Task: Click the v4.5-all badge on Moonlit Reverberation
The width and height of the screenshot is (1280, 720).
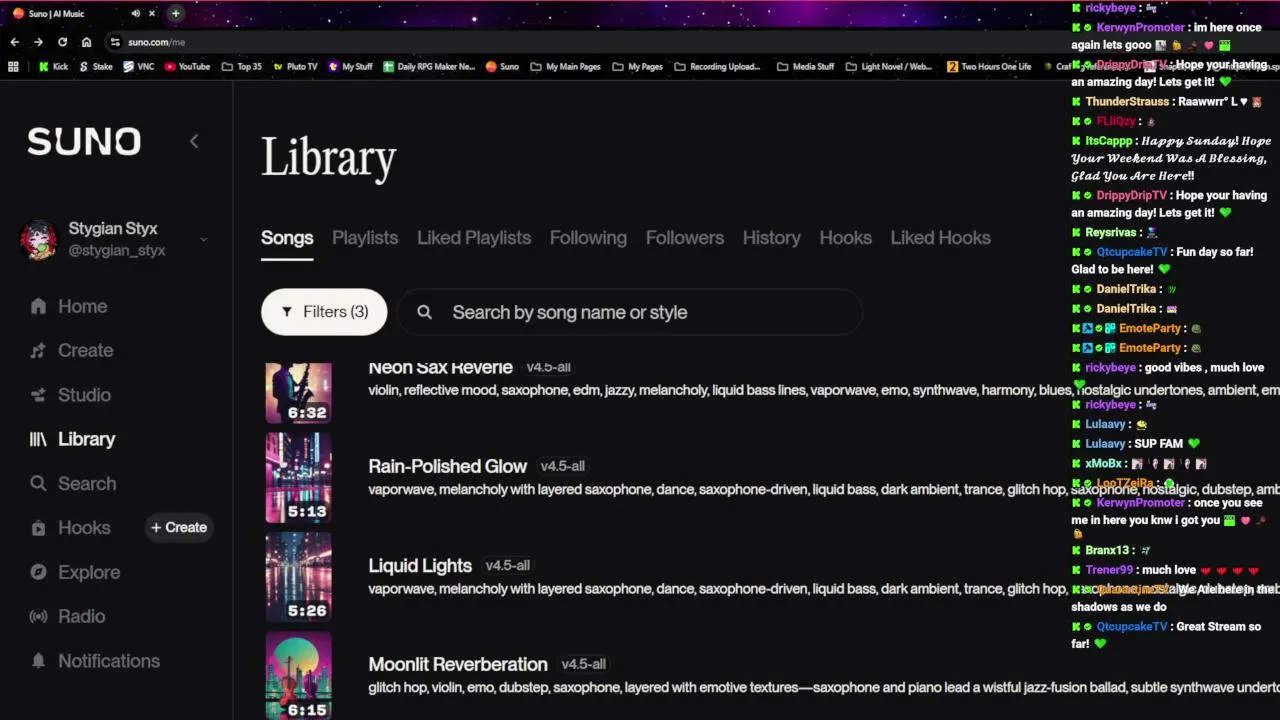Action: [584, 664]
